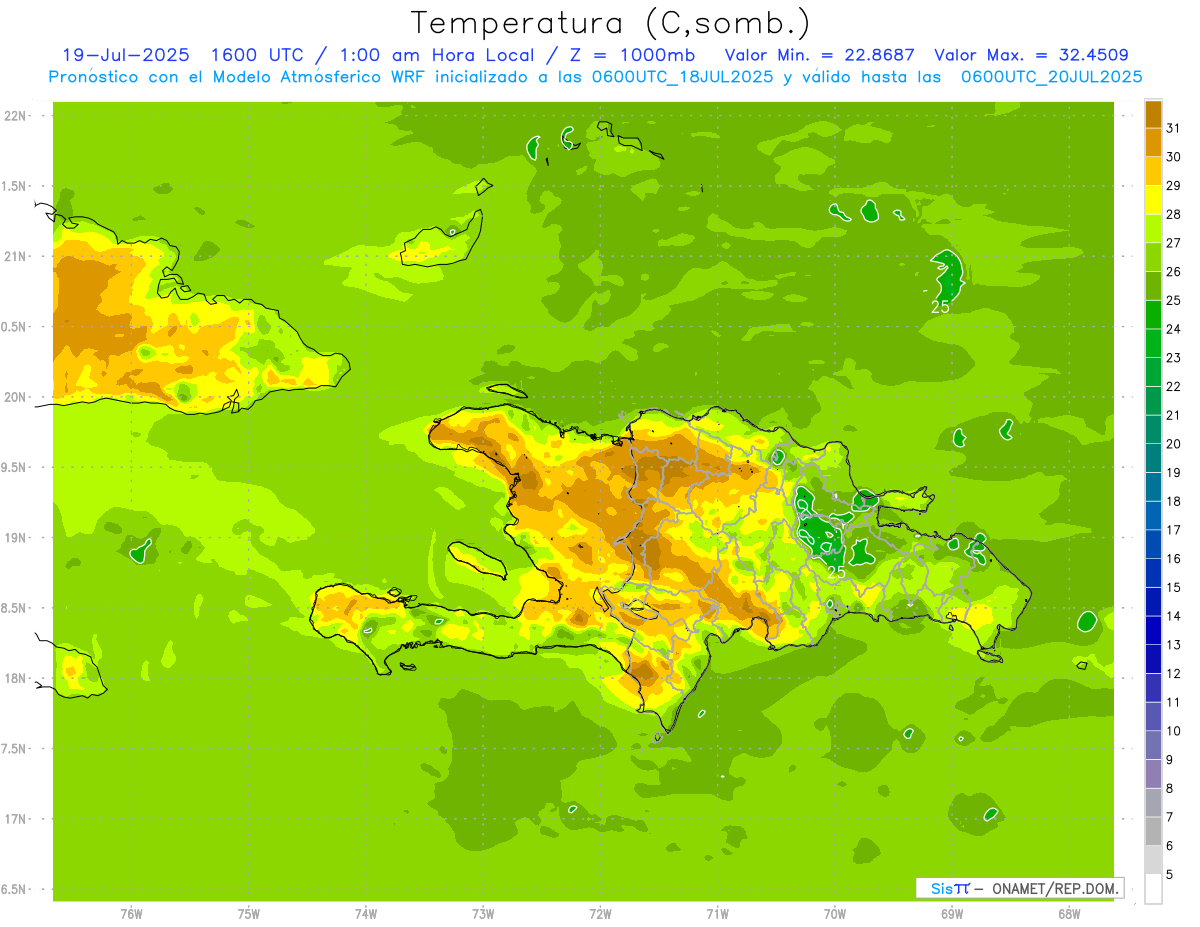Click the "Valor Max. = 32.4509" value

click(1032, 55)
